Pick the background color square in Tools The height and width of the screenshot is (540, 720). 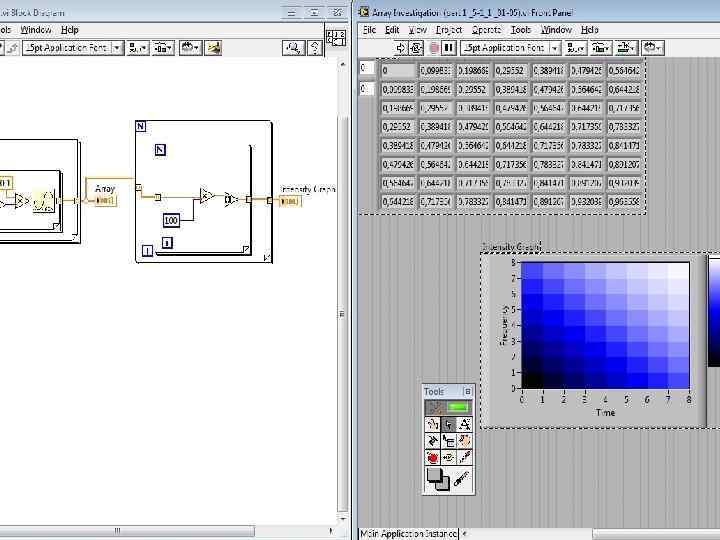coord(444,484)
